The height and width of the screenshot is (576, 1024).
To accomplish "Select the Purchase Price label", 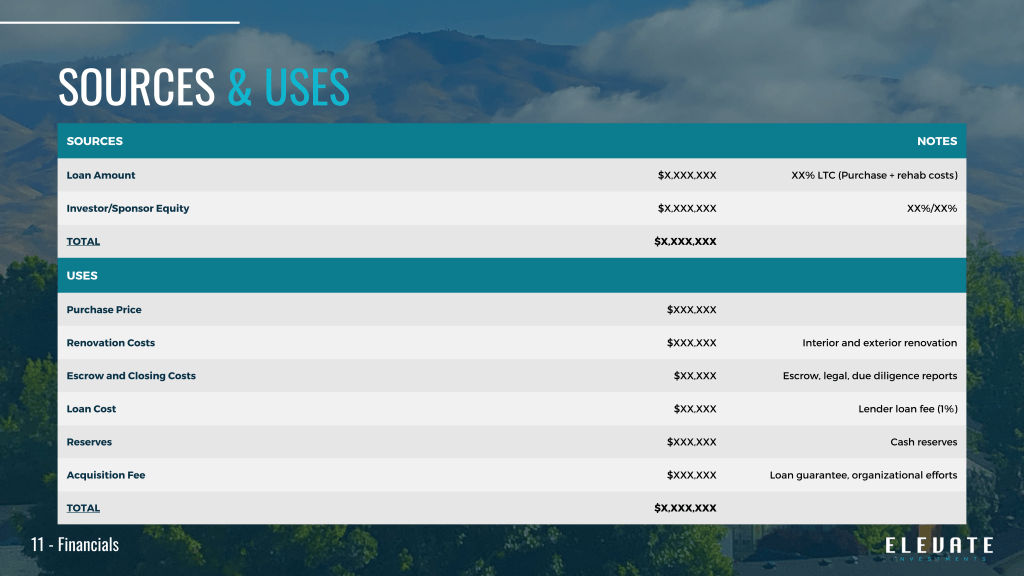I will pos(104,309).
